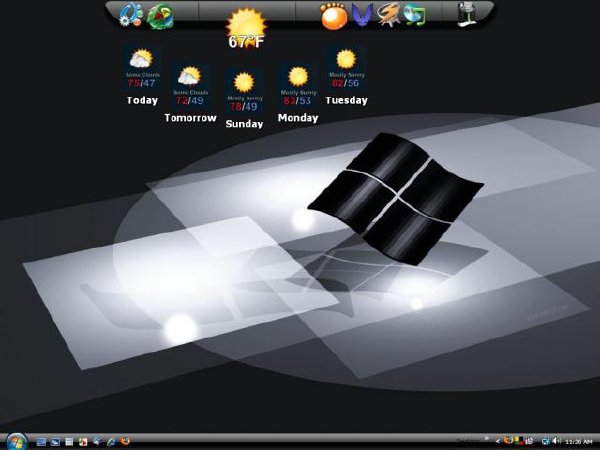Launch Internet Explorer from quick launch

(111, 442)
